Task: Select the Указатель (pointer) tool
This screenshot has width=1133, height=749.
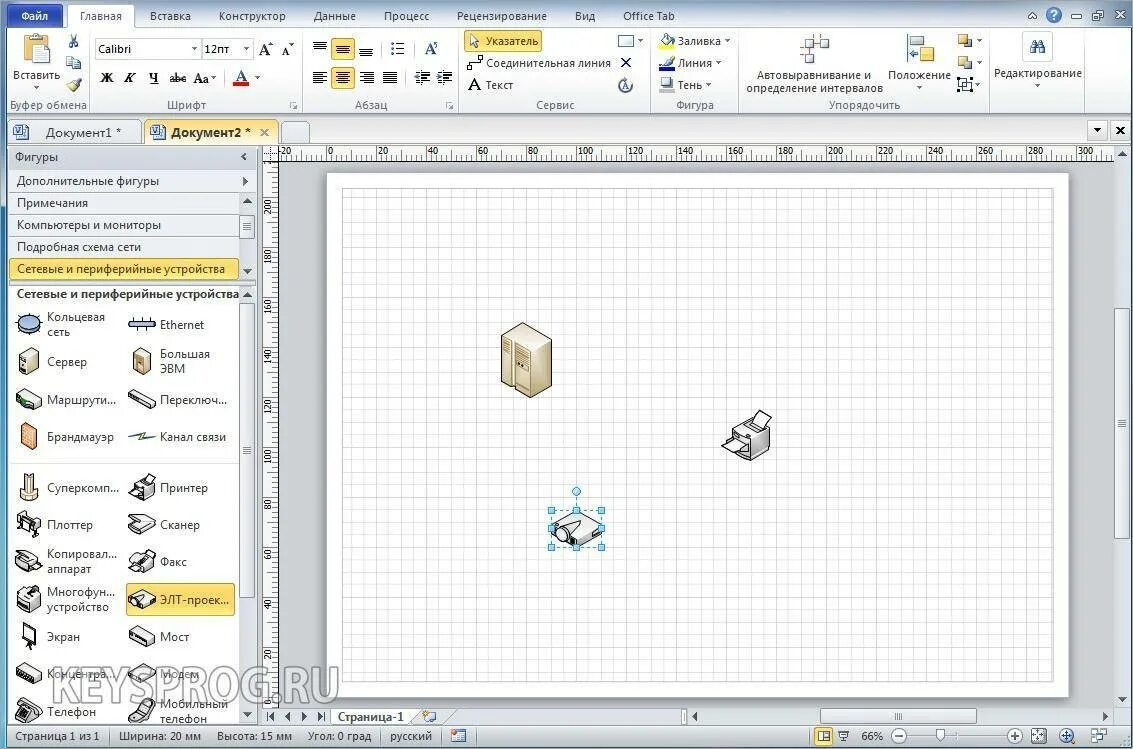Action: click(503, 41)
